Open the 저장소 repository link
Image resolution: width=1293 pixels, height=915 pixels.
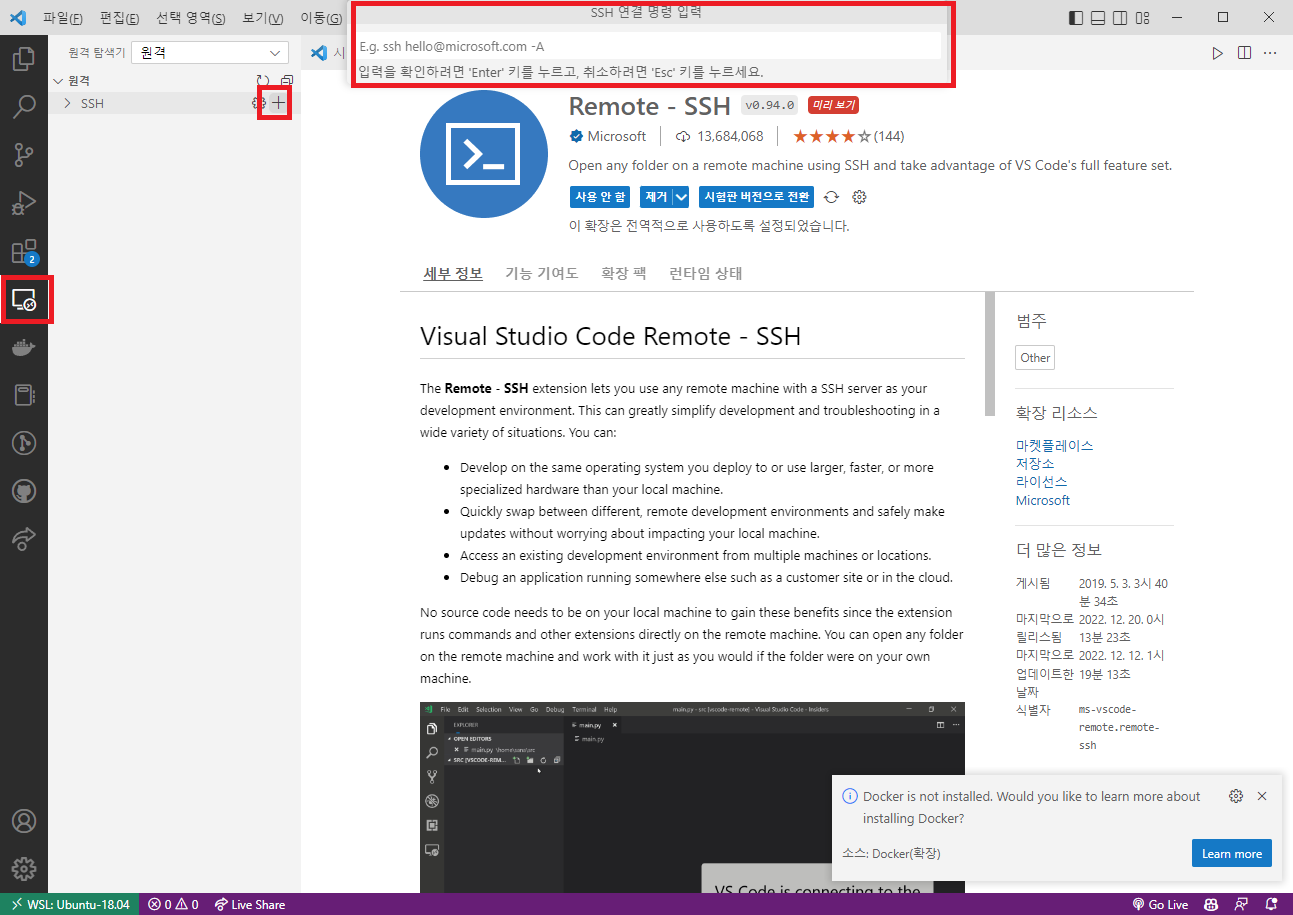pos(1035,463)
